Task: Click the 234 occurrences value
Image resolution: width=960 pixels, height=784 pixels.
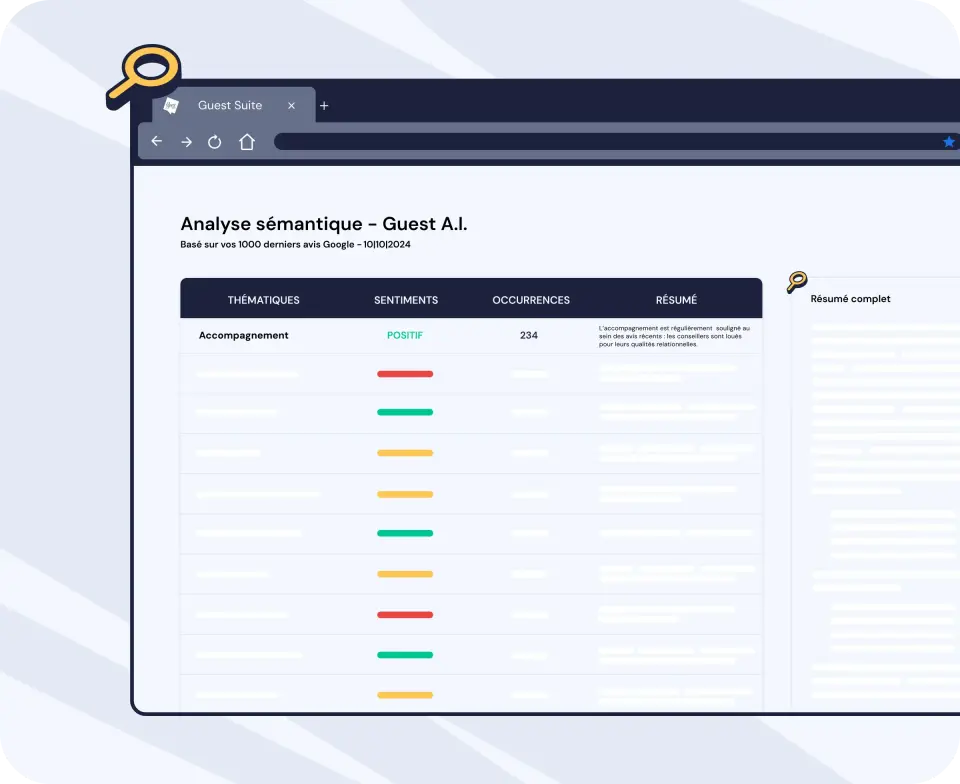Action: click(528, 335)
